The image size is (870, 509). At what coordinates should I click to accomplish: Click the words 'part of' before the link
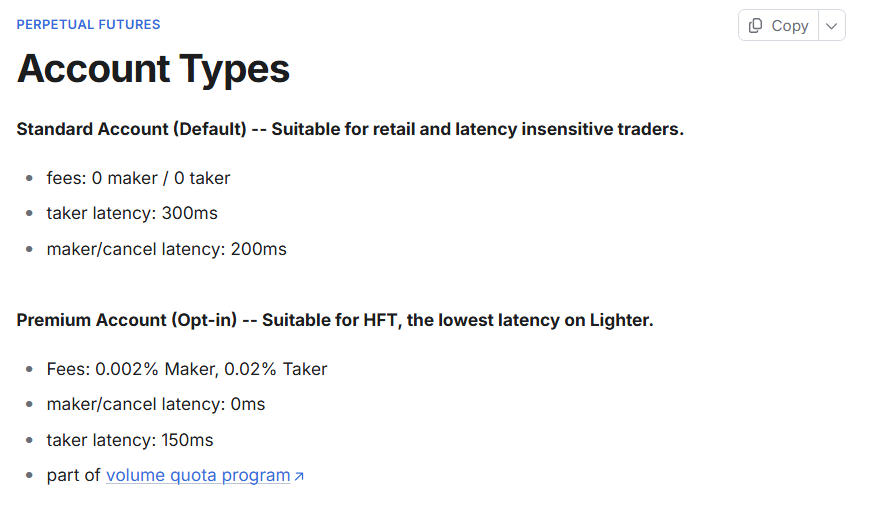pyautogui.click(x=74, y=476)
